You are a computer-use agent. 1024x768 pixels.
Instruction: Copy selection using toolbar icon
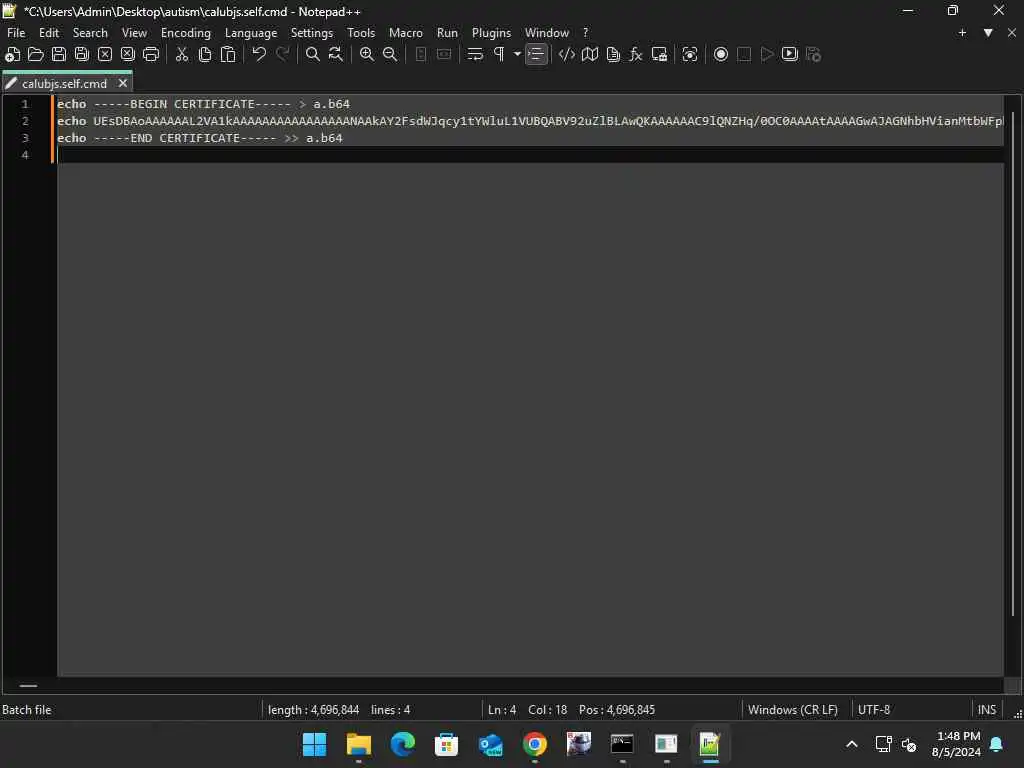click(204, 54)
